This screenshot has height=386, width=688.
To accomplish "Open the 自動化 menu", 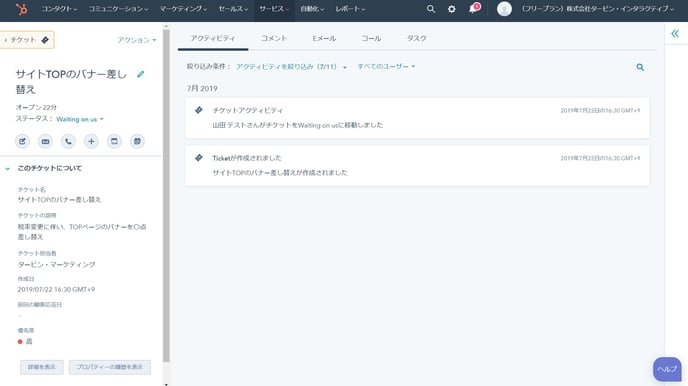I will point(312,9).
